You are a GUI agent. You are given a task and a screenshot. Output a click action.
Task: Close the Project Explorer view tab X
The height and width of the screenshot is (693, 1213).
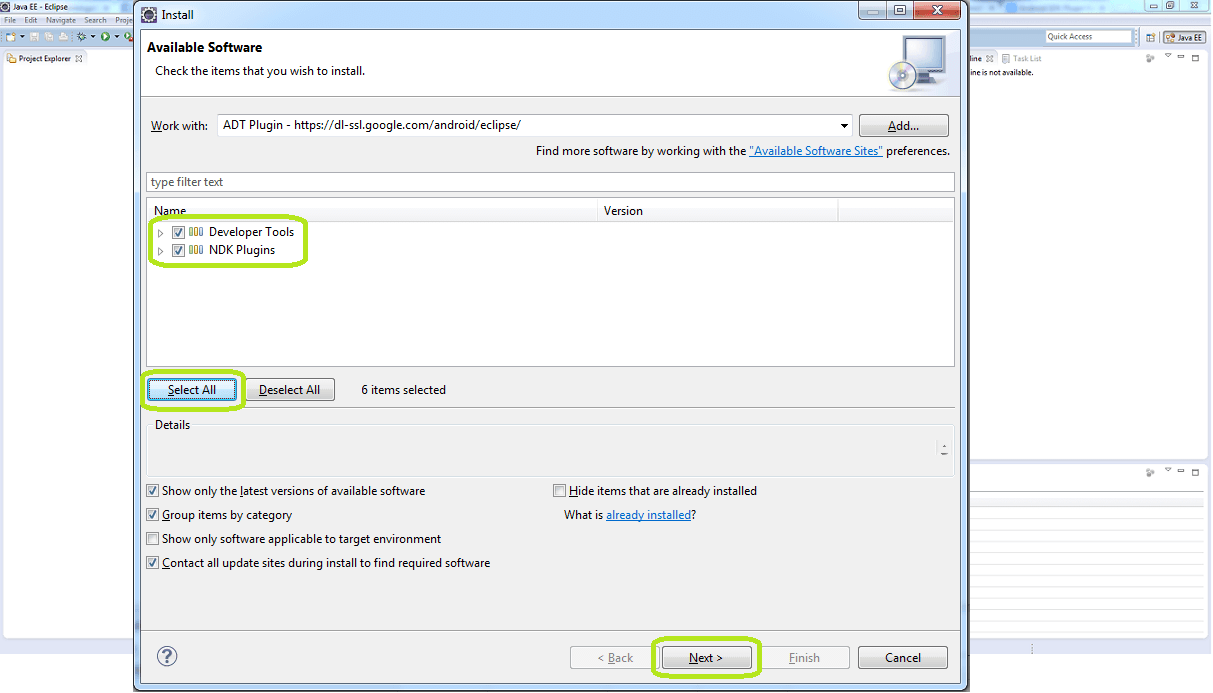79,58
